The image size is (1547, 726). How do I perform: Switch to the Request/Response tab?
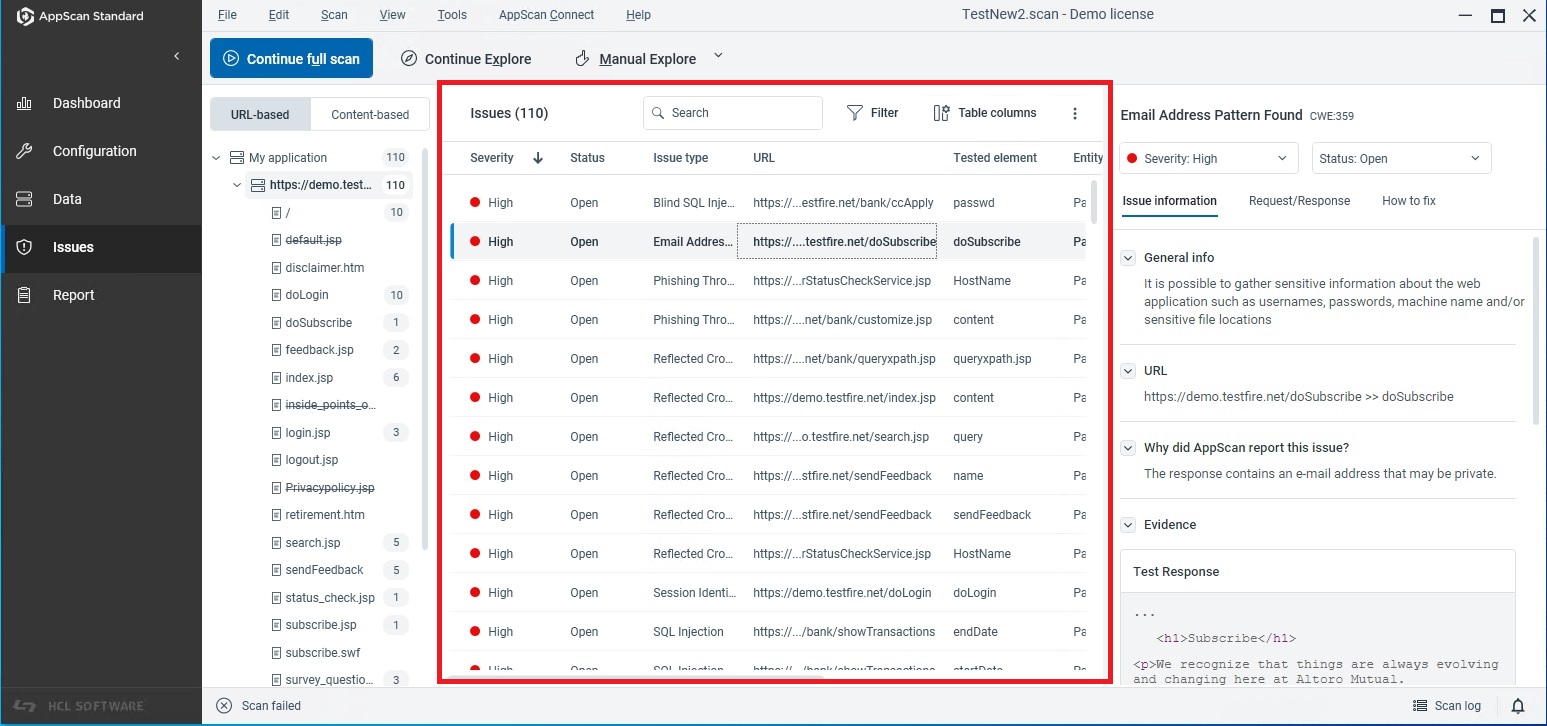coord(1299,201)
